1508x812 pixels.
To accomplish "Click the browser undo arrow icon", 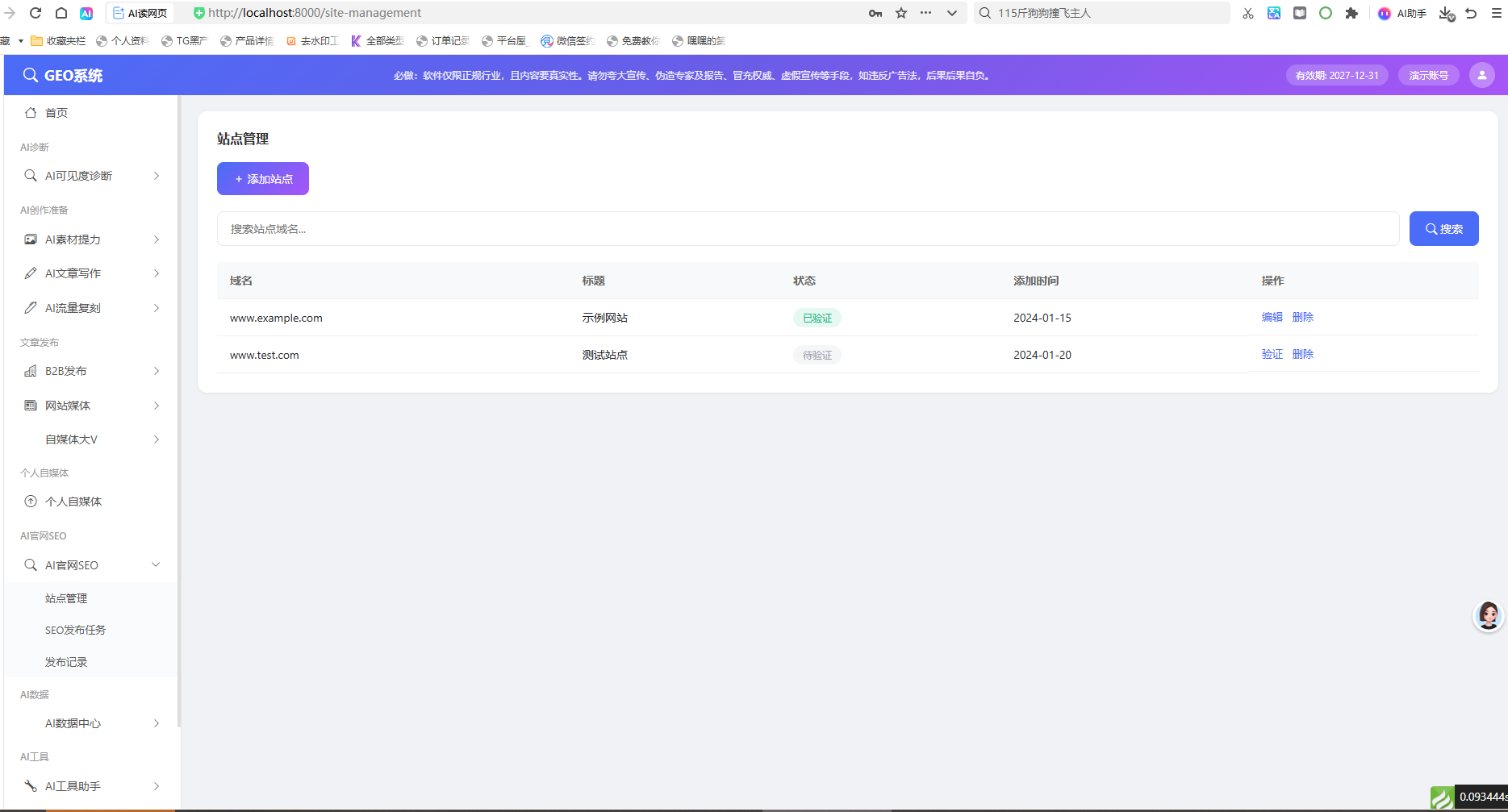I will point(1471,13).
